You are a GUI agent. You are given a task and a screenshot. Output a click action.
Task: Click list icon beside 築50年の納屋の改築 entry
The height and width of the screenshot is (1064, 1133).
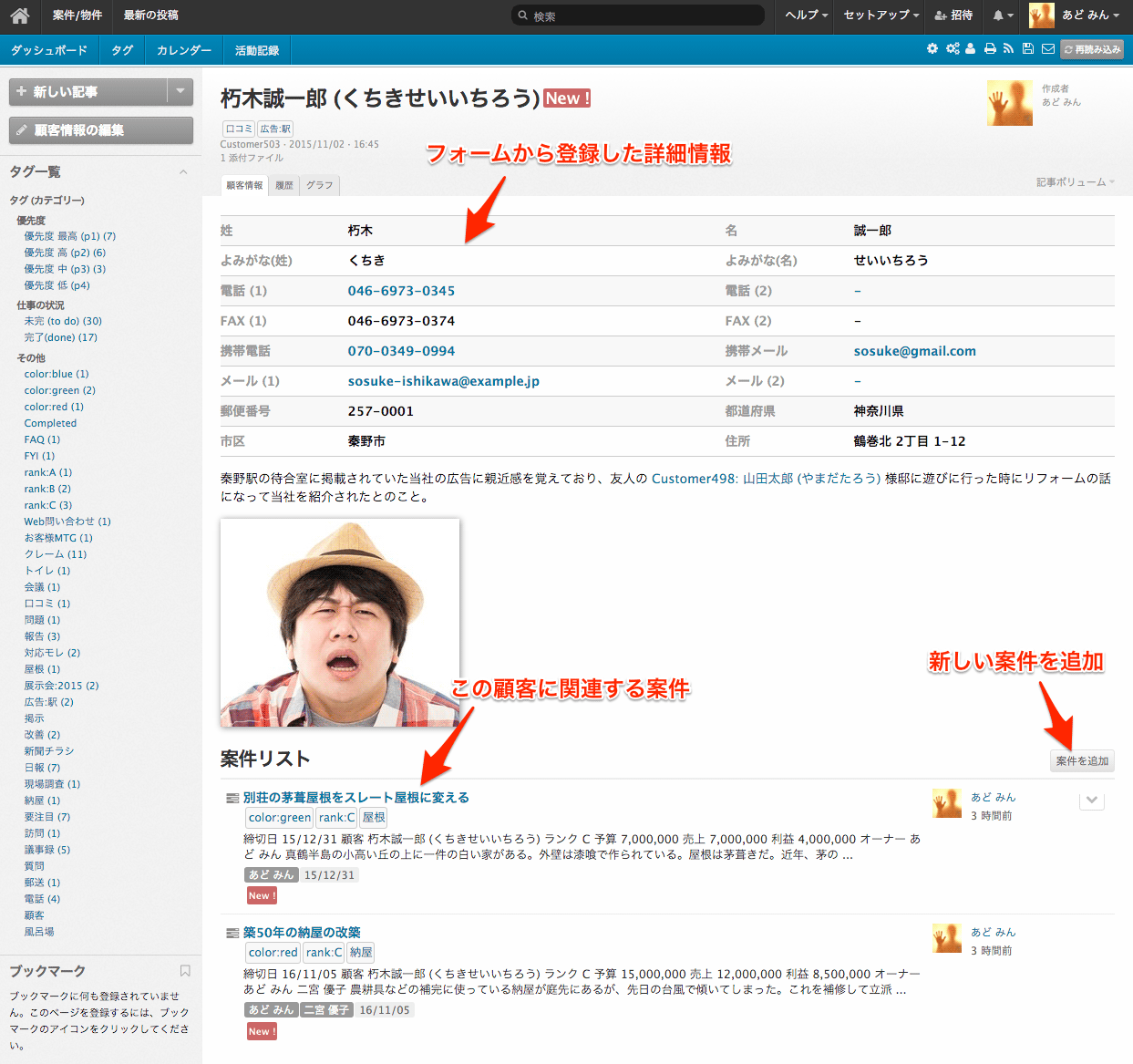(x=232, y=933)
